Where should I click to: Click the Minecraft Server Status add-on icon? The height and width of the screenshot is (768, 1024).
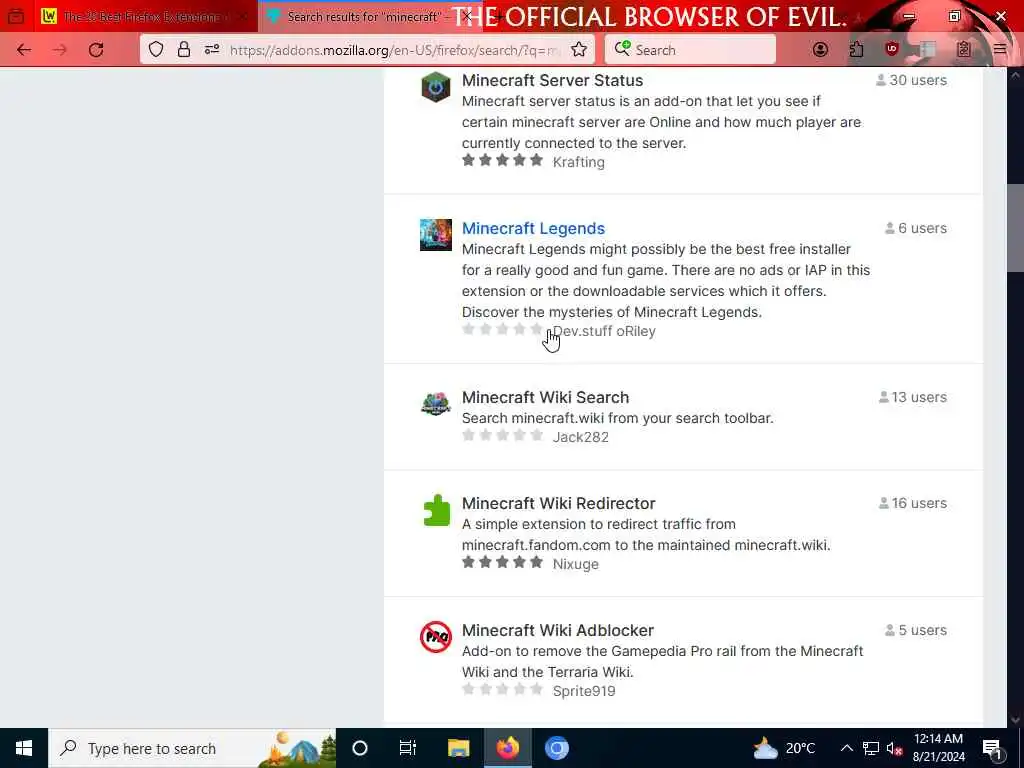(x=436, y=87)
